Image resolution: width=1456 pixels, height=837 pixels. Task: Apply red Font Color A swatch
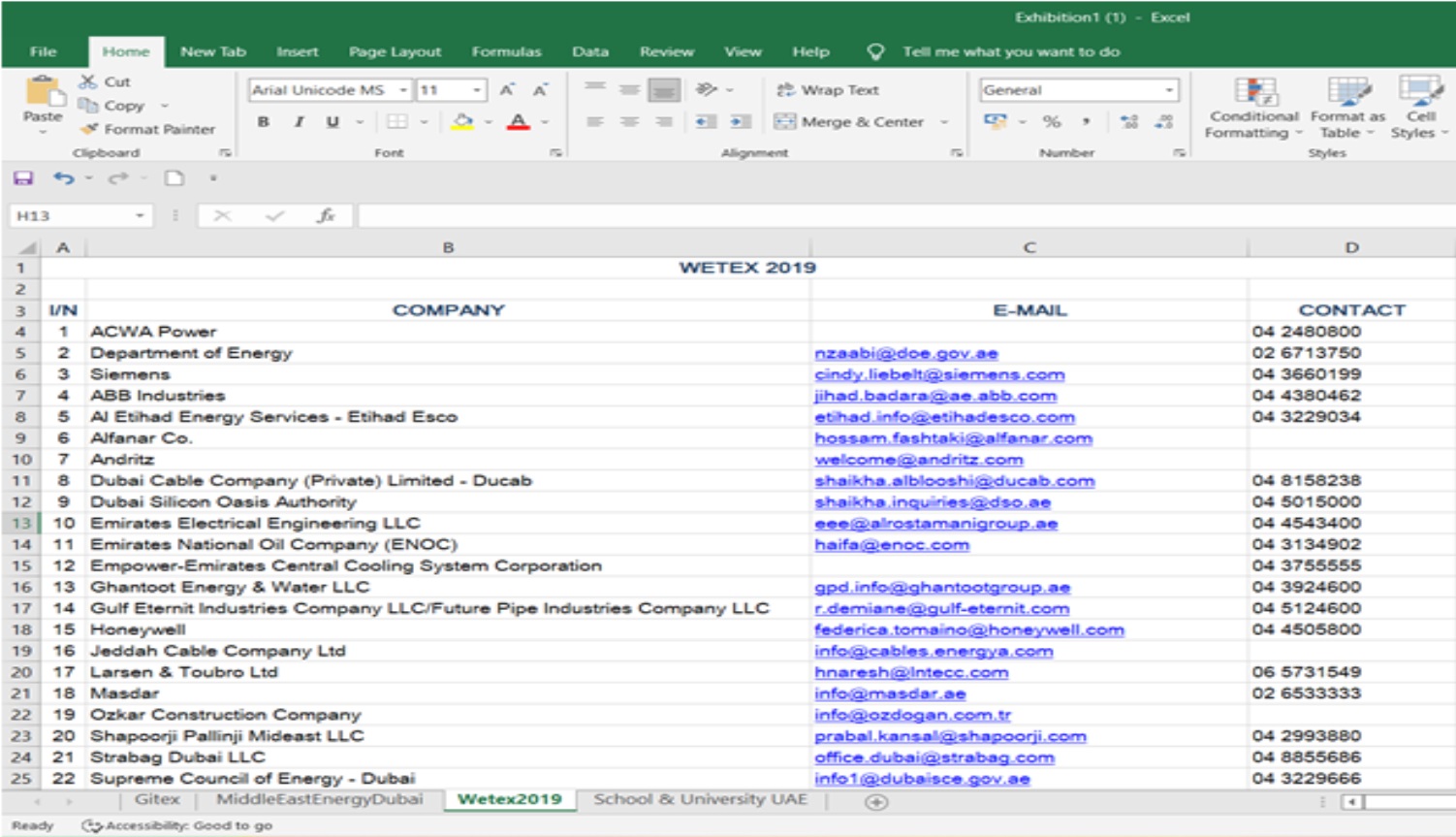click(x=520, y=122)
